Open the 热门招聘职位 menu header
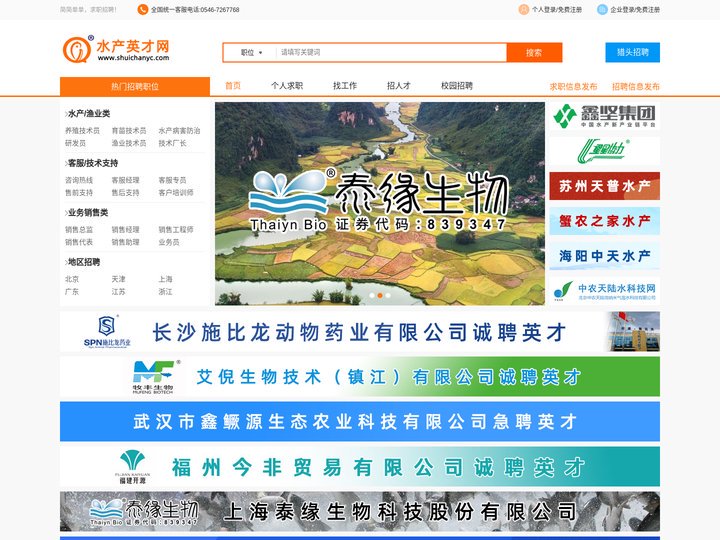 tap(135, 86)
